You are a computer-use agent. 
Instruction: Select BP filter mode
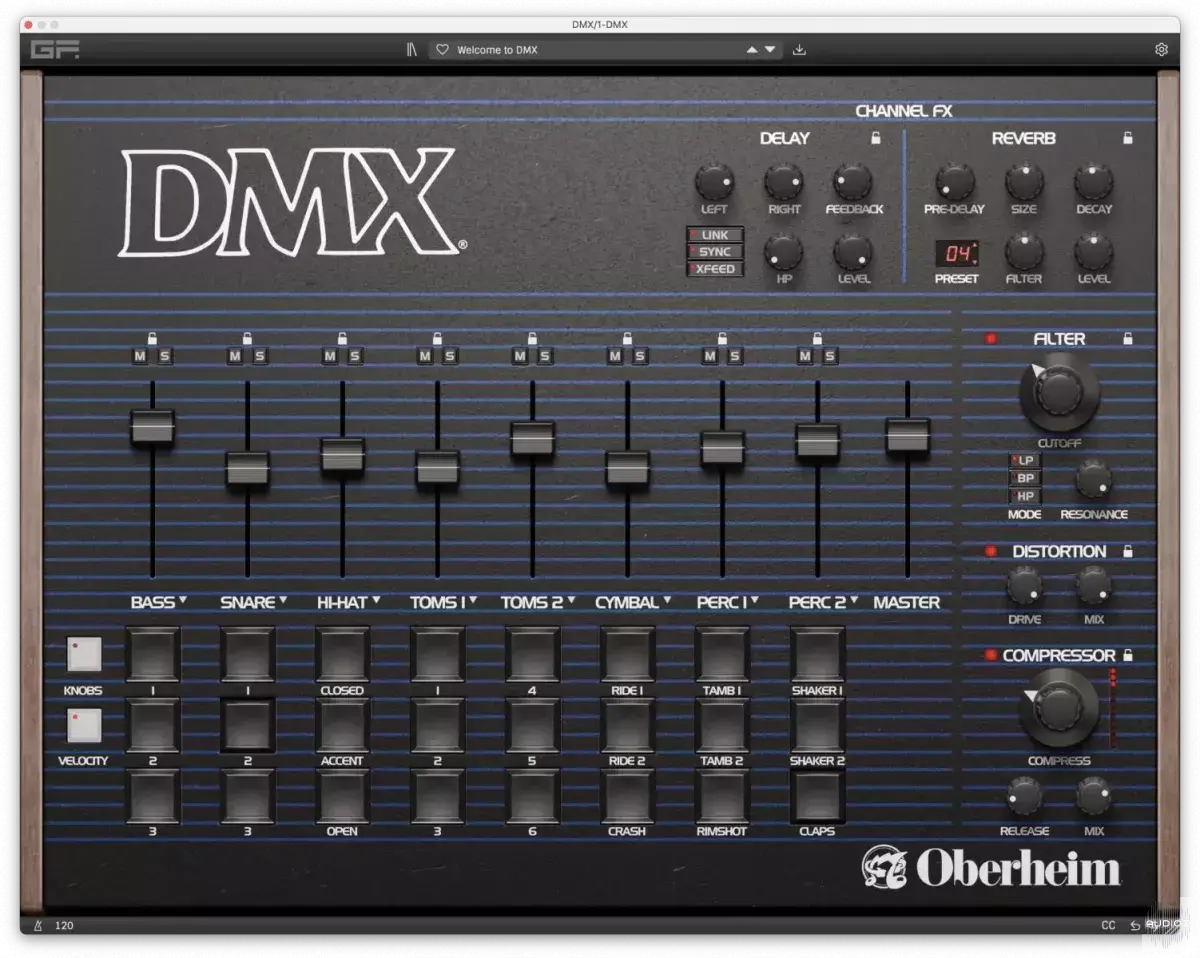click(1026, 478)
